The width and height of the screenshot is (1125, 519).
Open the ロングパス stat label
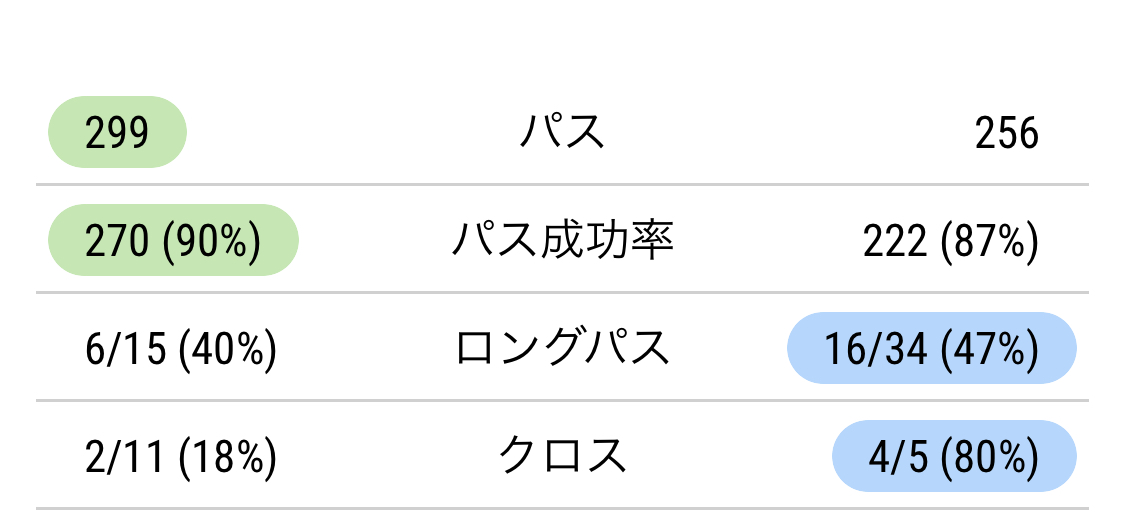click(x=562, y=349)
